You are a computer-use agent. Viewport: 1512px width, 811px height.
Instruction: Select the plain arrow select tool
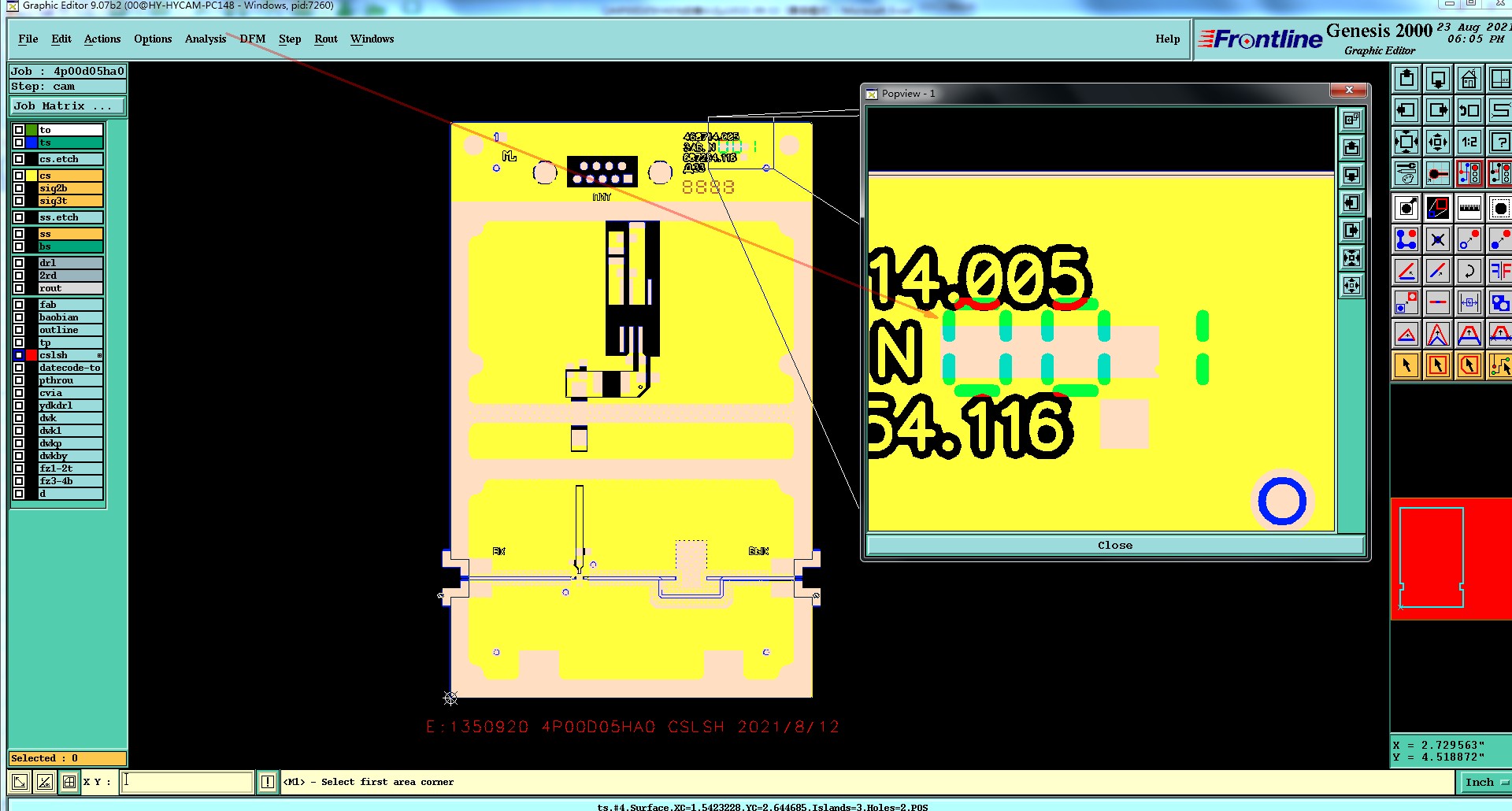(1406, 365)
